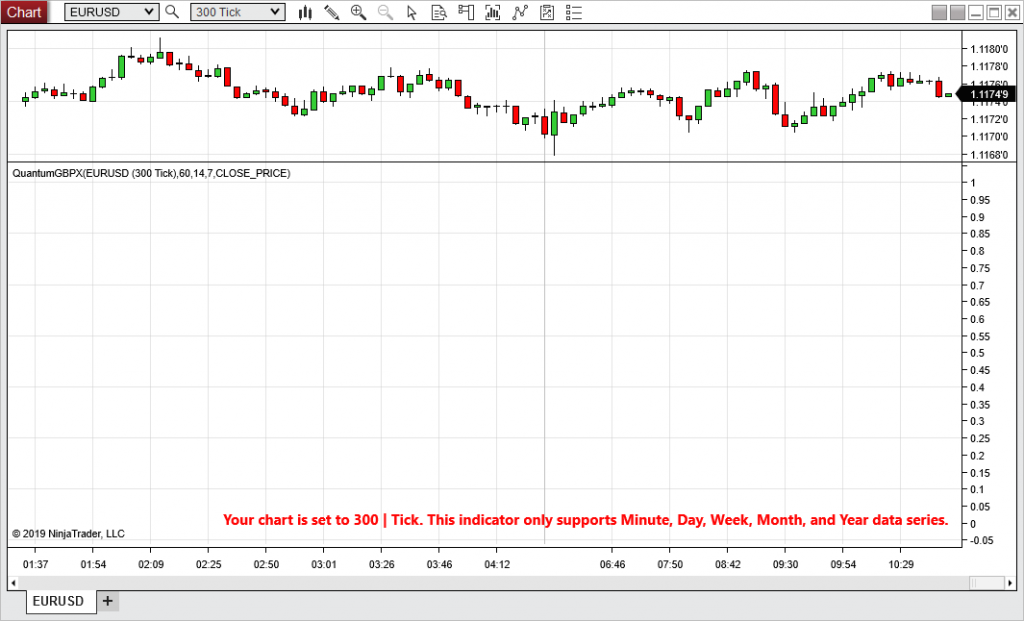Screen dimensions: 1024x621
Task: Click the disabled zoom out icon
Action: click(385, 12)
